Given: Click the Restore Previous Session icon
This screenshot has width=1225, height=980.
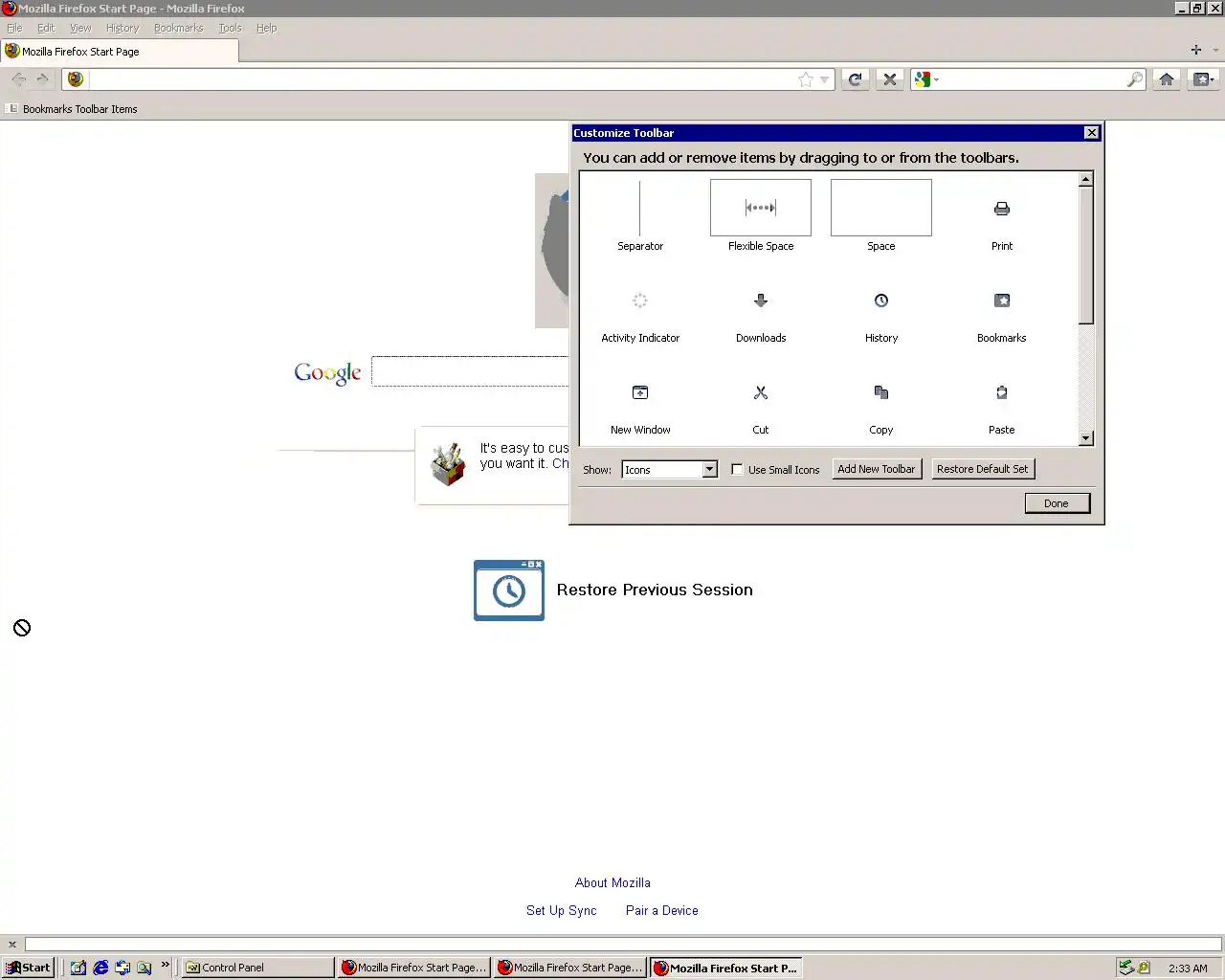Looking at the screenshot, I should coord(509,590).
